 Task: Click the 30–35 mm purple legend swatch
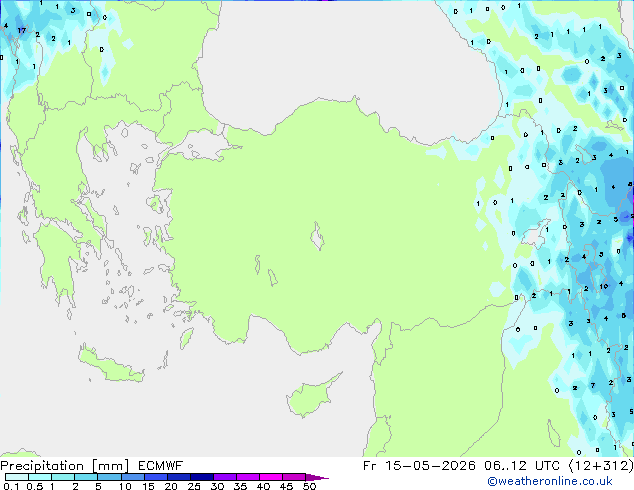pyautogui.click(x=225, y=477)
